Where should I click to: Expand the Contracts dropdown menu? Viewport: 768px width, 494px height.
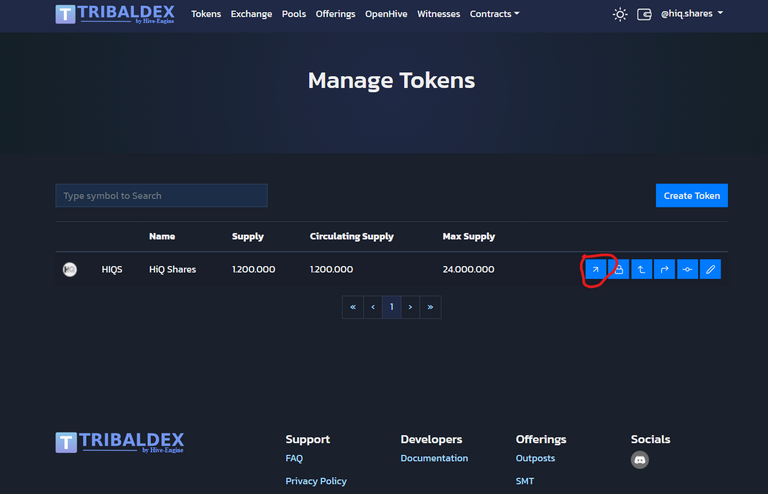(x=494, y=14)
